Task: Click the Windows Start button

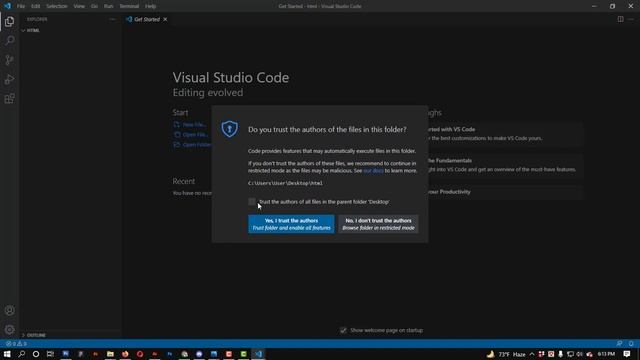Action: tap(7, 354)
